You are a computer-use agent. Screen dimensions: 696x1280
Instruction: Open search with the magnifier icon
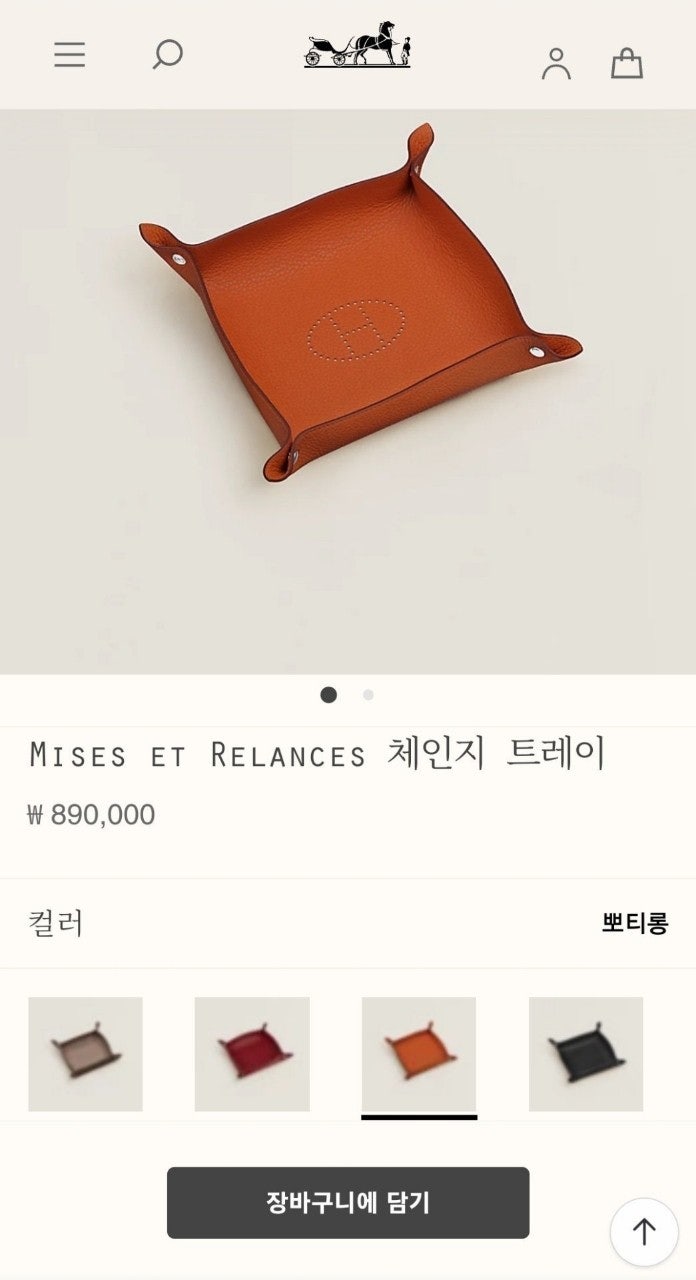pos(167,54)
